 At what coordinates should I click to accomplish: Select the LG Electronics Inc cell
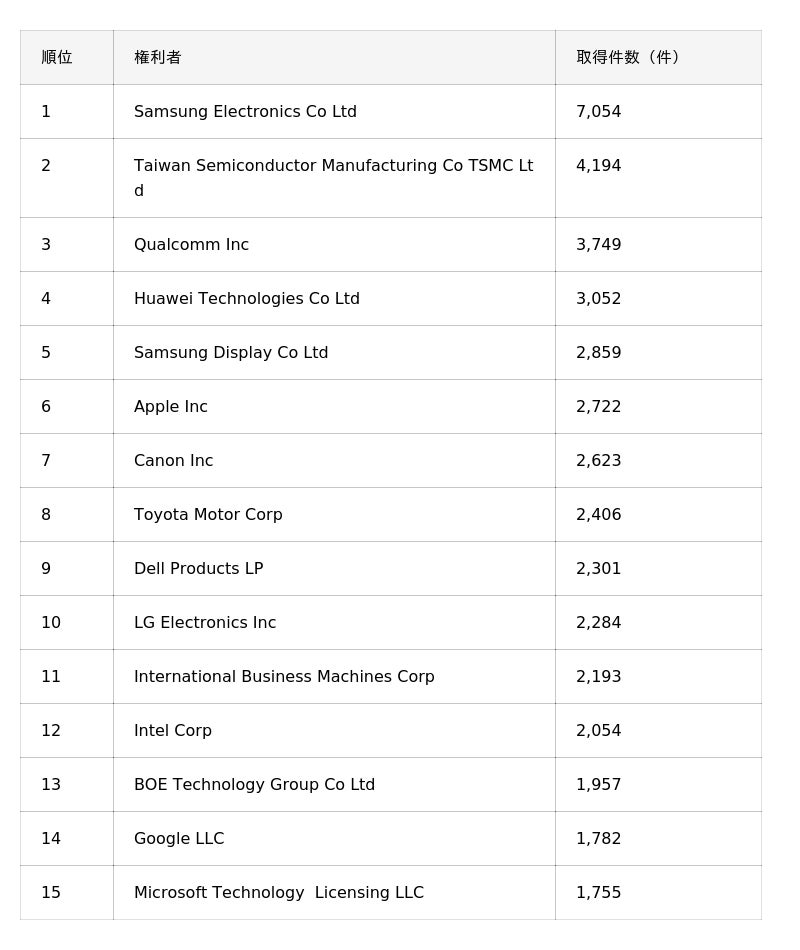click(205, 623)
